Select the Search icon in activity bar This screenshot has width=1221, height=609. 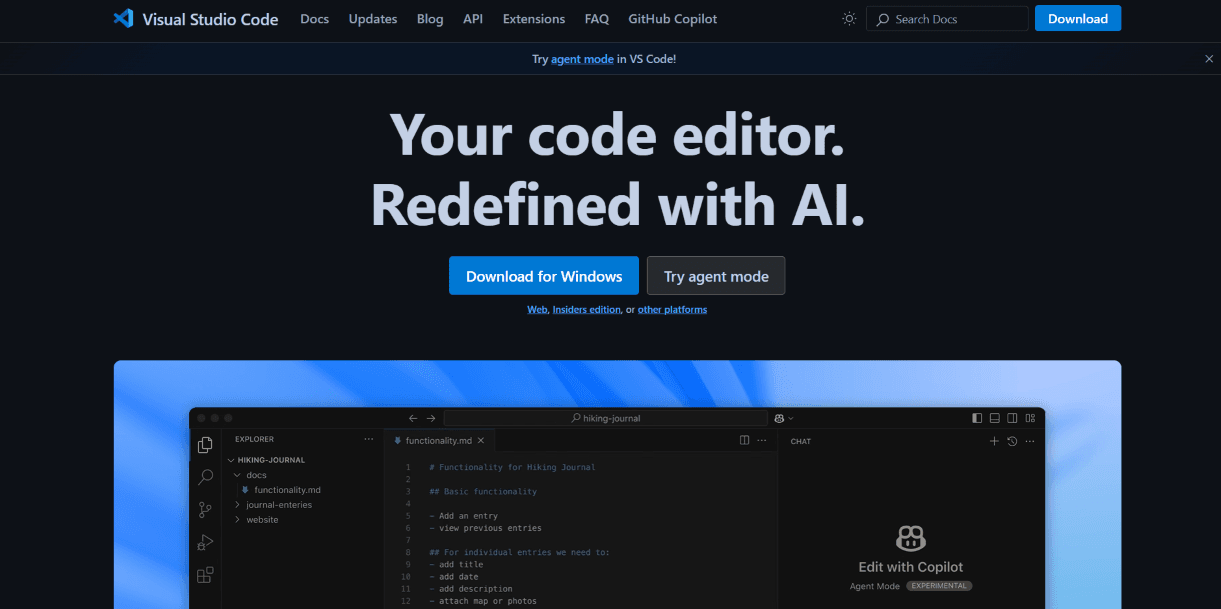click(x=205, y=477)
